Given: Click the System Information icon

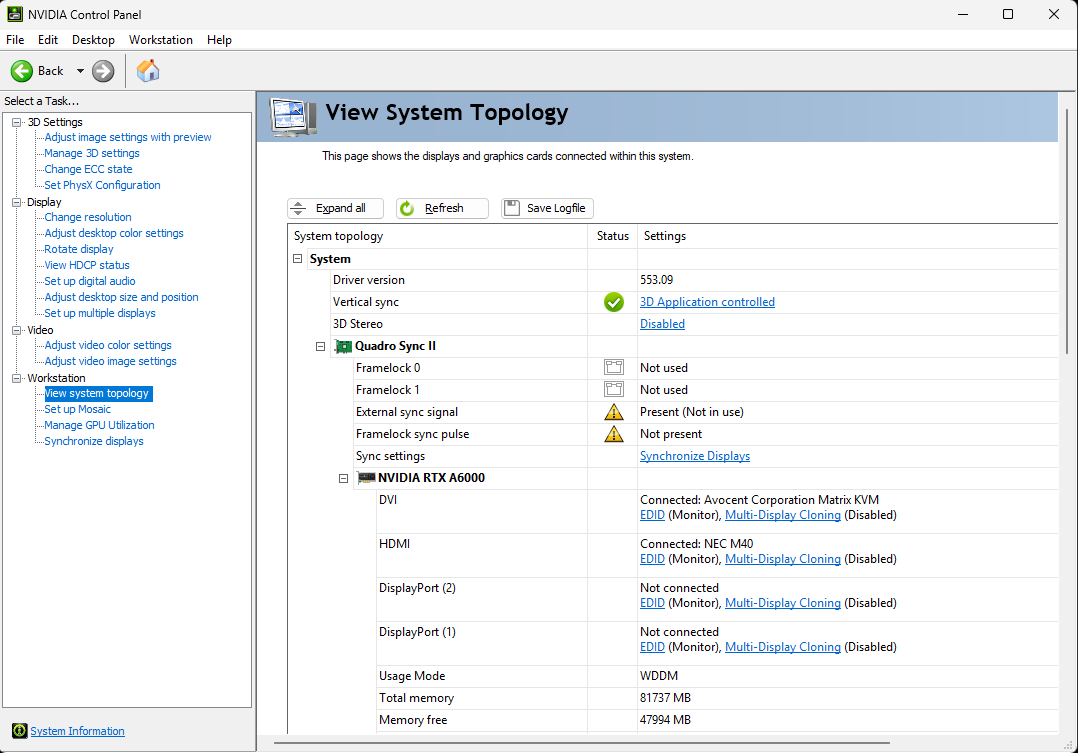Looking at the screenshot, I should pos(19,731).
